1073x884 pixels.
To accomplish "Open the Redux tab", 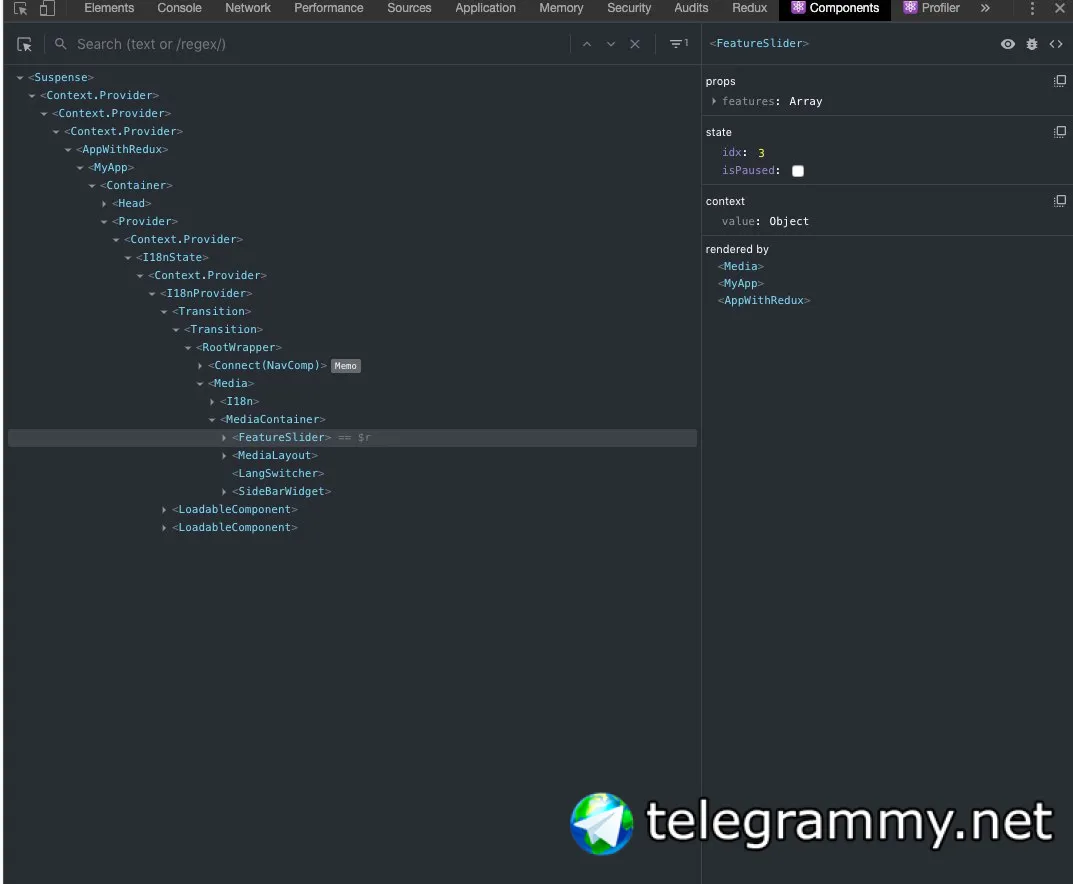I will tap(749, 8).
